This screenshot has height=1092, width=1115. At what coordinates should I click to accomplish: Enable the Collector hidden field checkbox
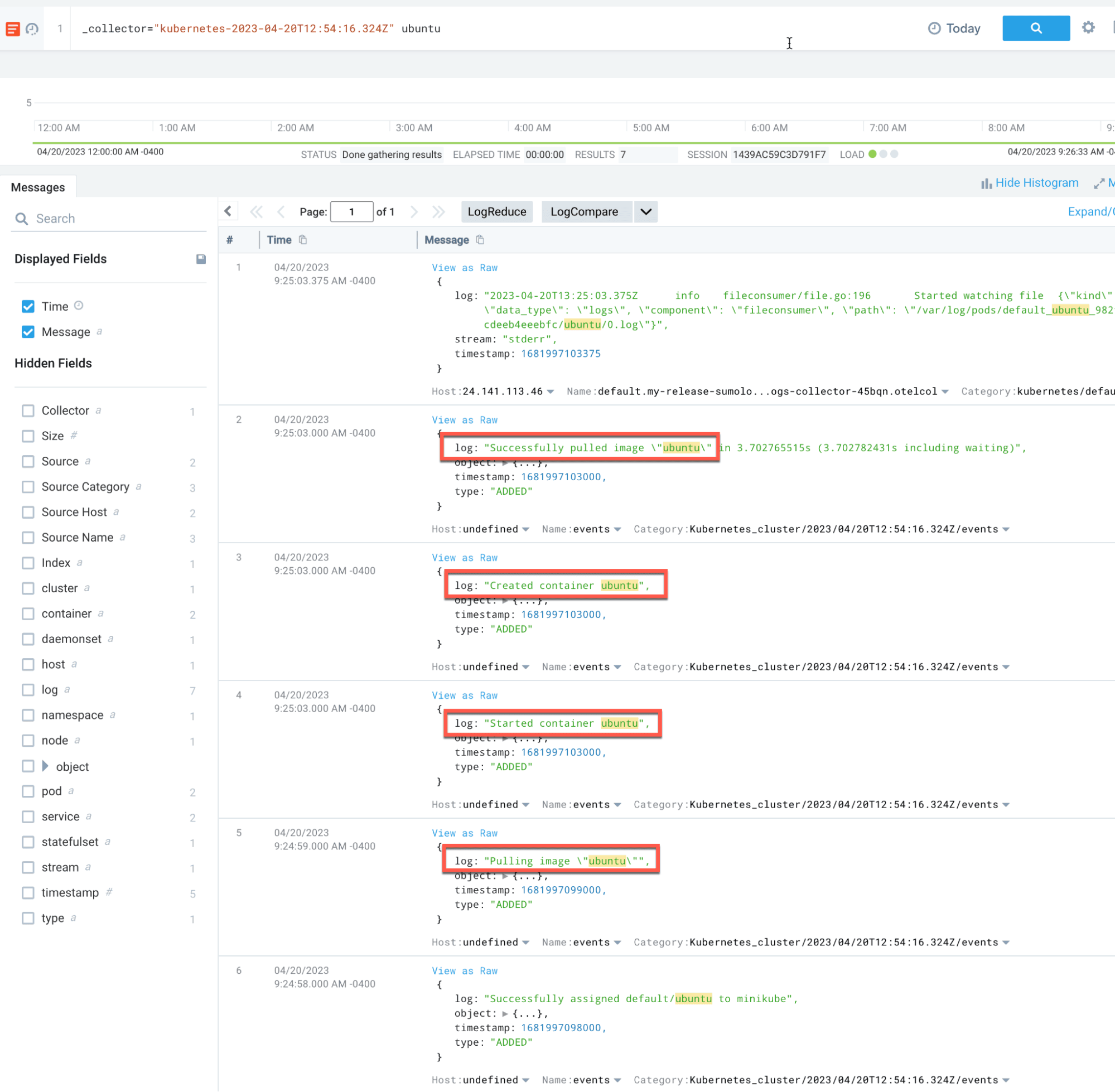28,410
